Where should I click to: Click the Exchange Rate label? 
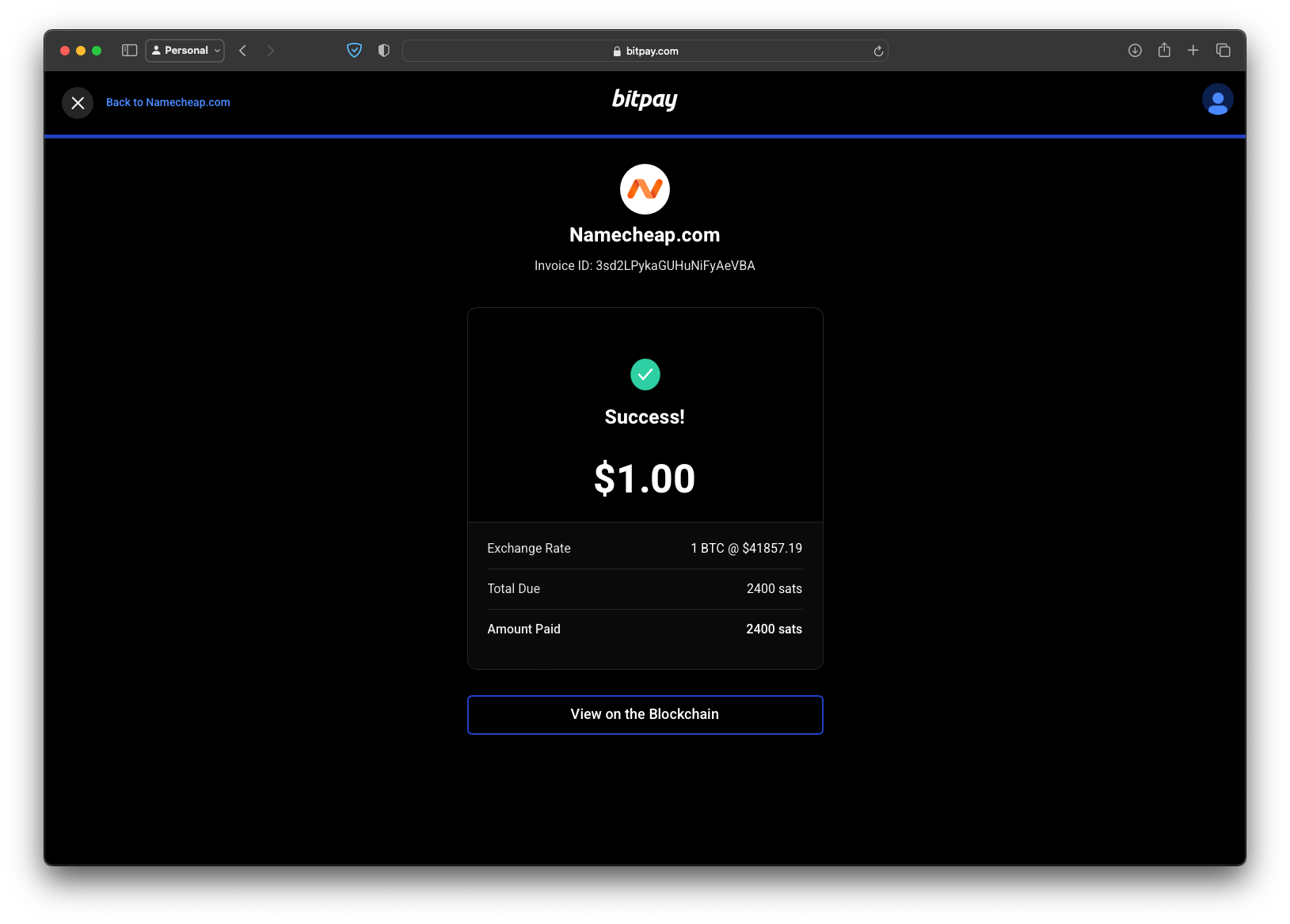[529, 549]
